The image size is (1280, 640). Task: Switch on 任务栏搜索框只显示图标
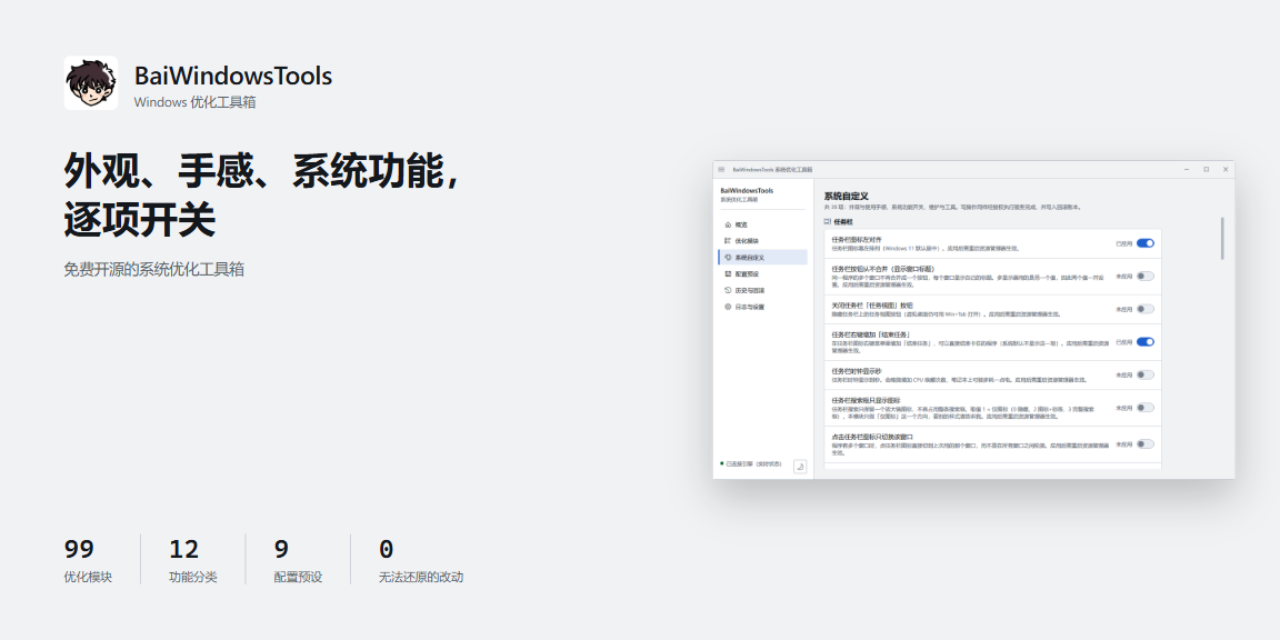click(x=1145, y=408)
